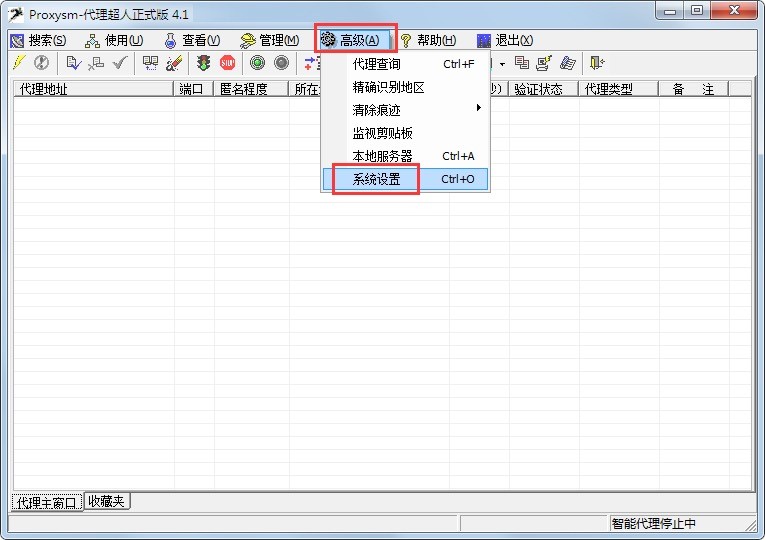Click the gray checkmark toolbar icon

point(120,63)
